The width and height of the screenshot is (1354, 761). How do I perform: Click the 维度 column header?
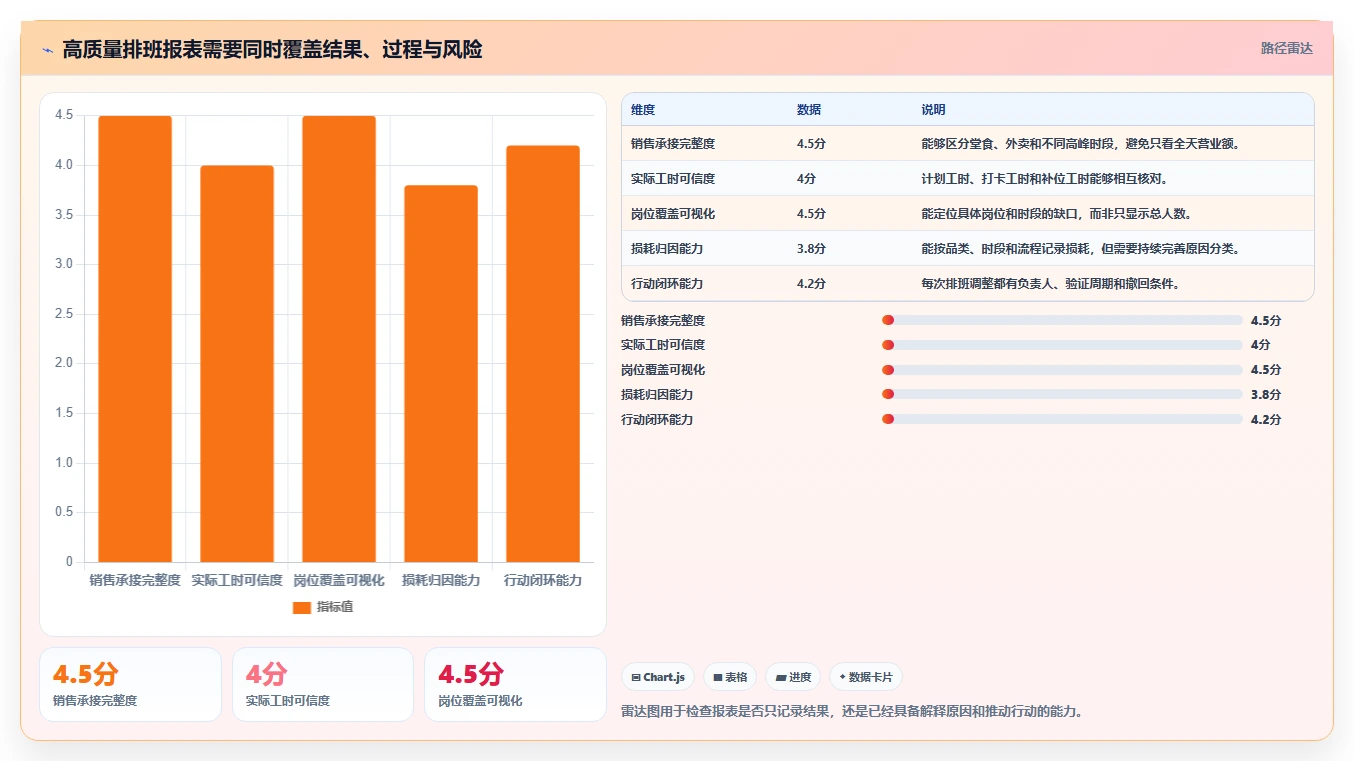coord(643,110)
